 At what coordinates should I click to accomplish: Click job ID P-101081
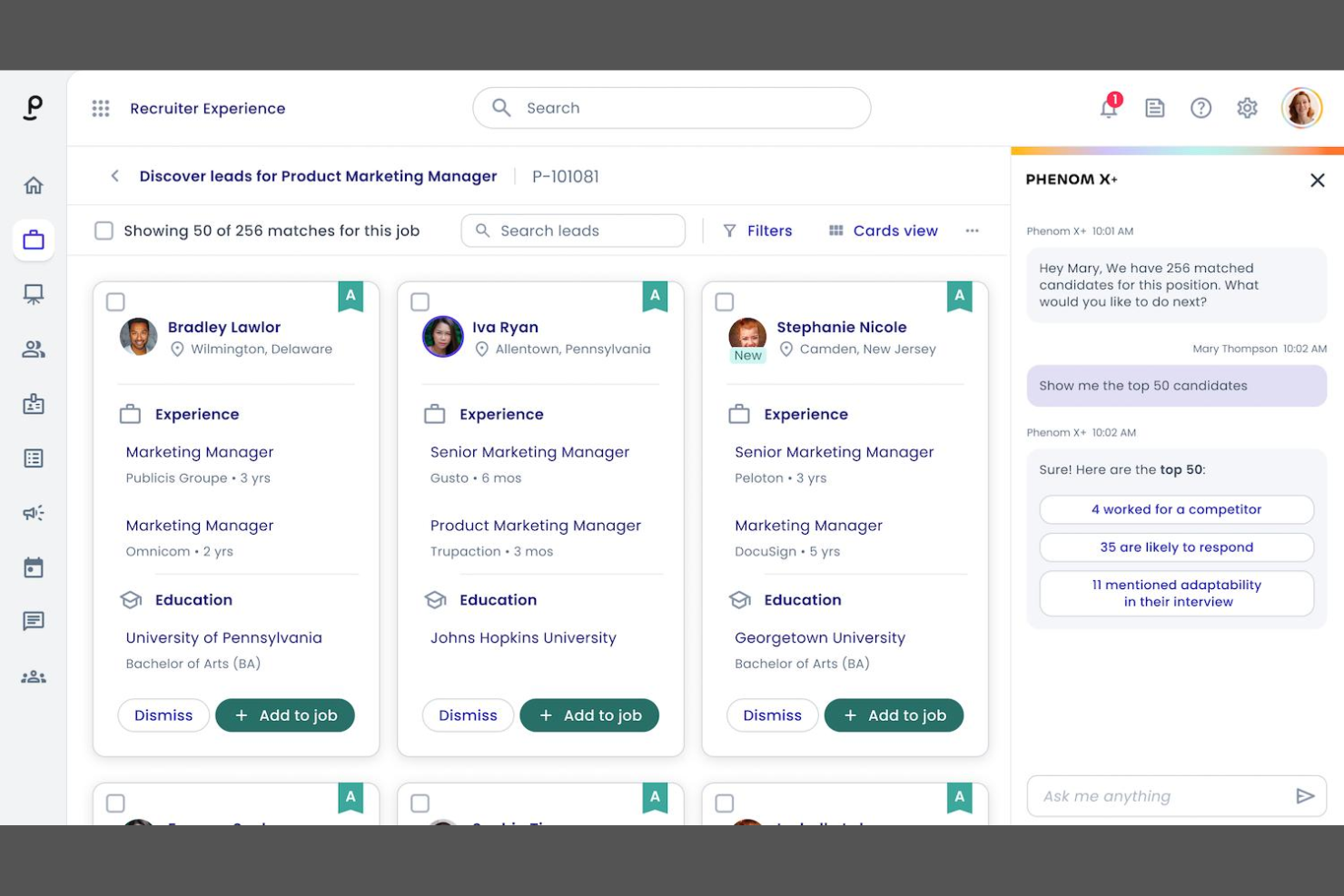pos(566,176)
